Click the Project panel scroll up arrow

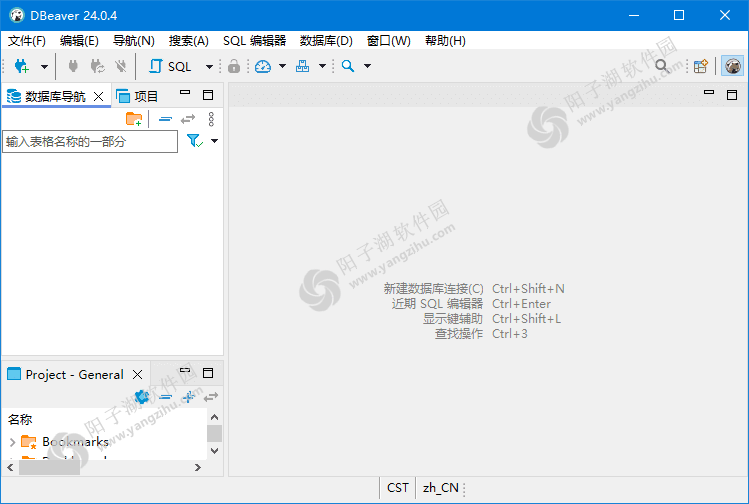(214, 417)
